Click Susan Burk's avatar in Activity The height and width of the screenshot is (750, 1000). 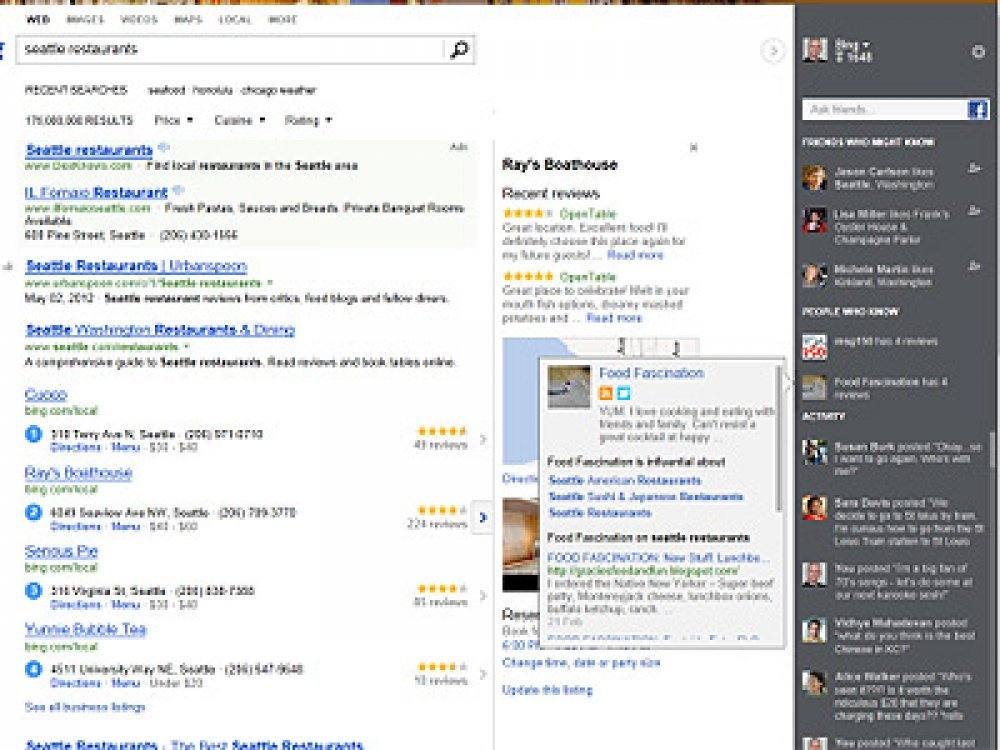[x=814, y=452]
